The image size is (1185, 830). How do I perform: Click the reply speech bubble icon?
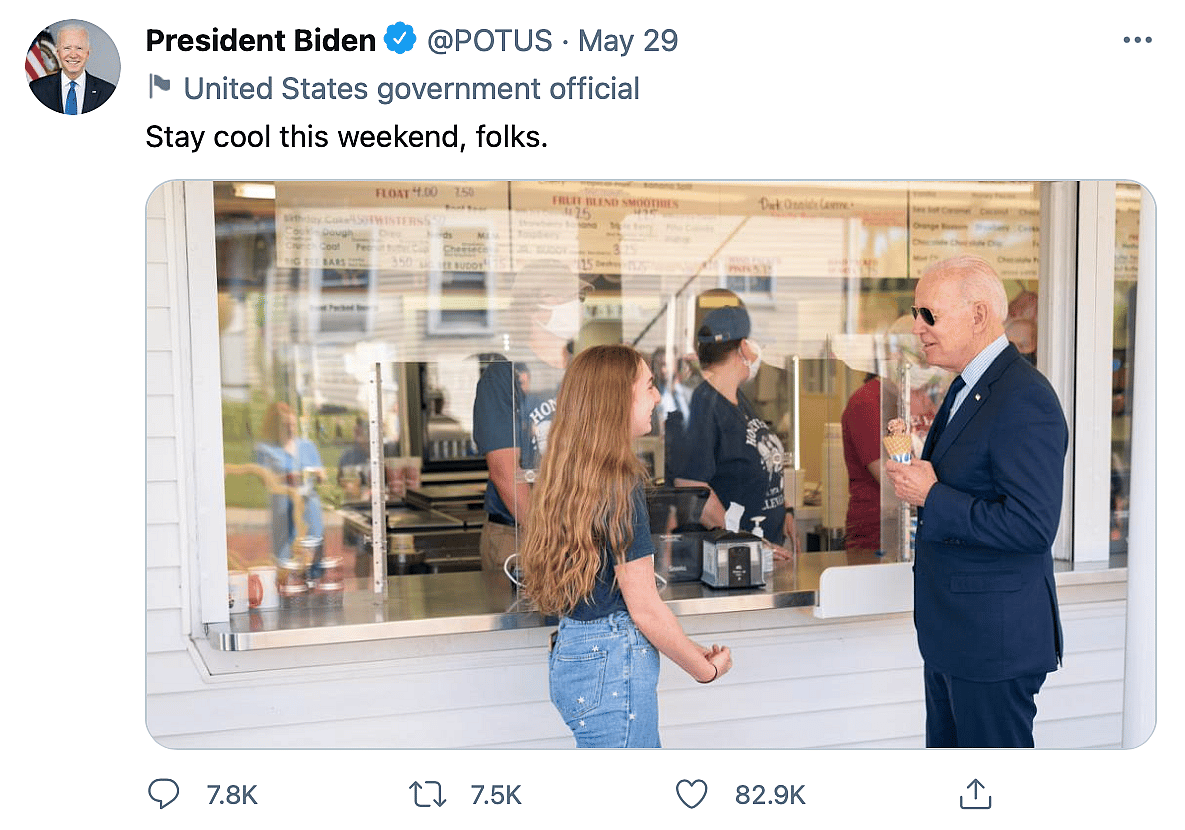click(163, 794)
